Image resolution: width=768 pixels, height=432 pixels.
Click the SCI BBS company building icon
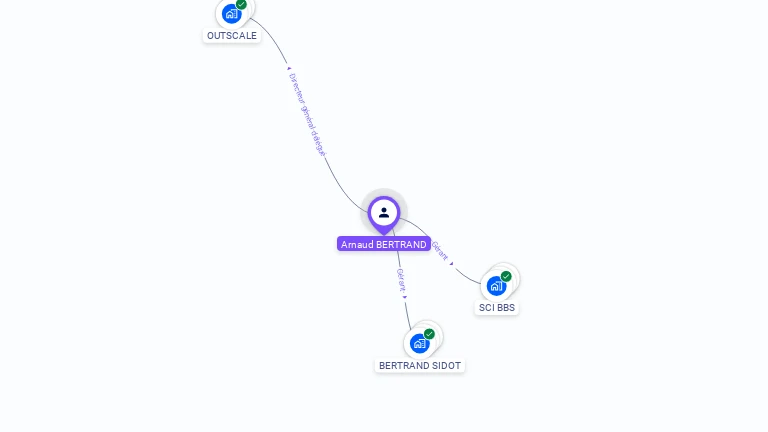coord(496,286)
